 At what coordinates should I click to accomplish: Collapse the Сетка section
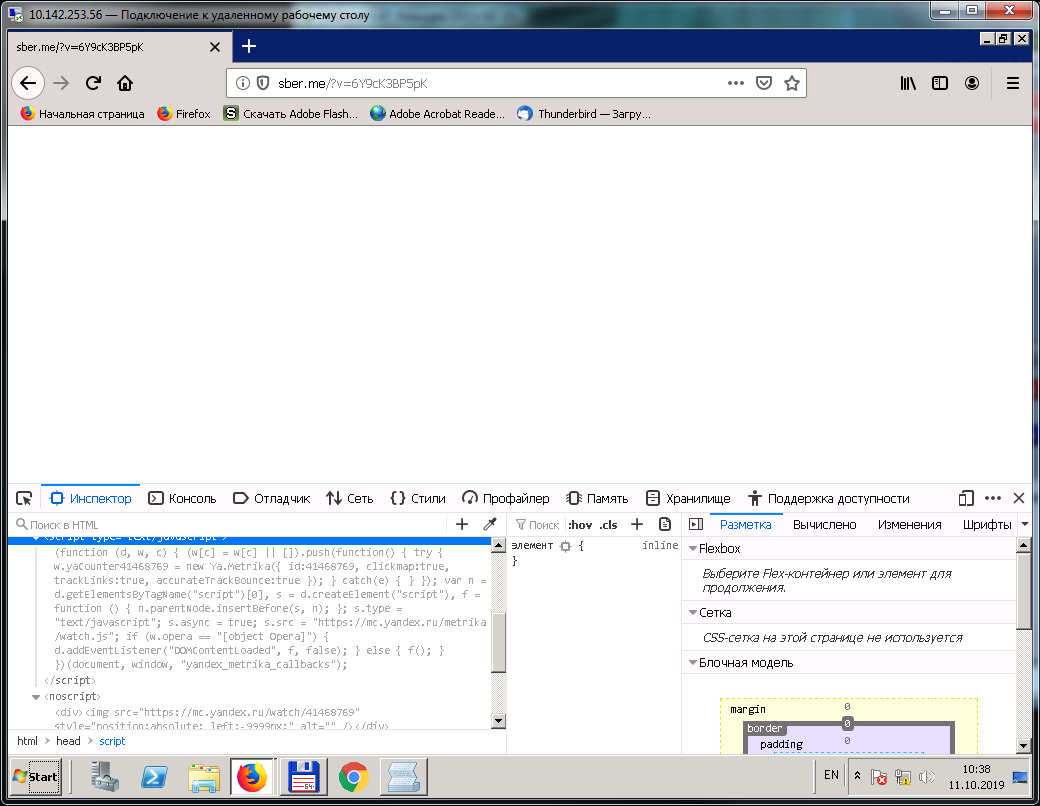coord(693,612)
